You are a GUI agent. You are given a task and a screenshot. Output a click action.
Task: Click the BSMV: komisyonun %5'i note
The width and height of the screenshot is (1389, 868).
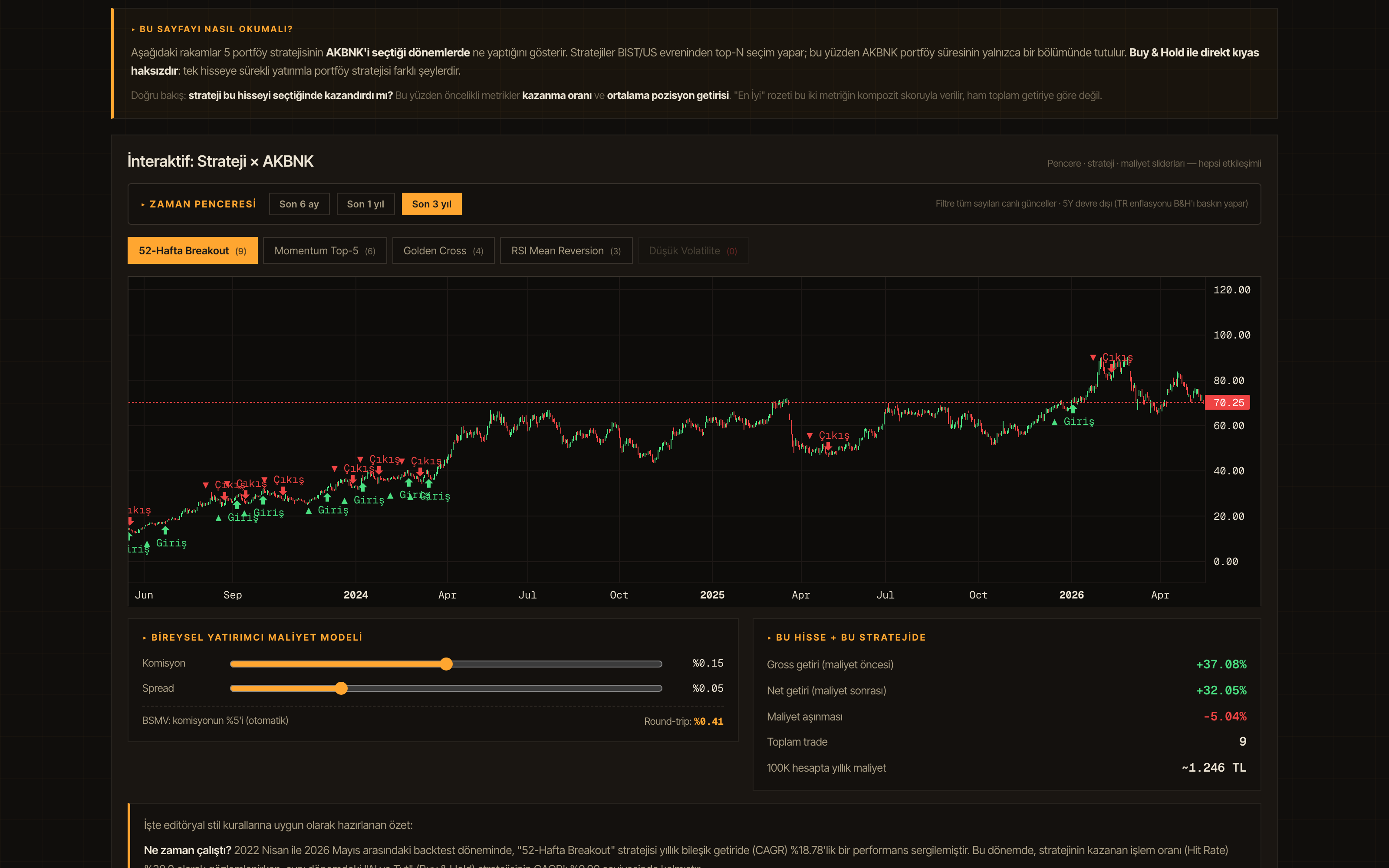[215, 720]
